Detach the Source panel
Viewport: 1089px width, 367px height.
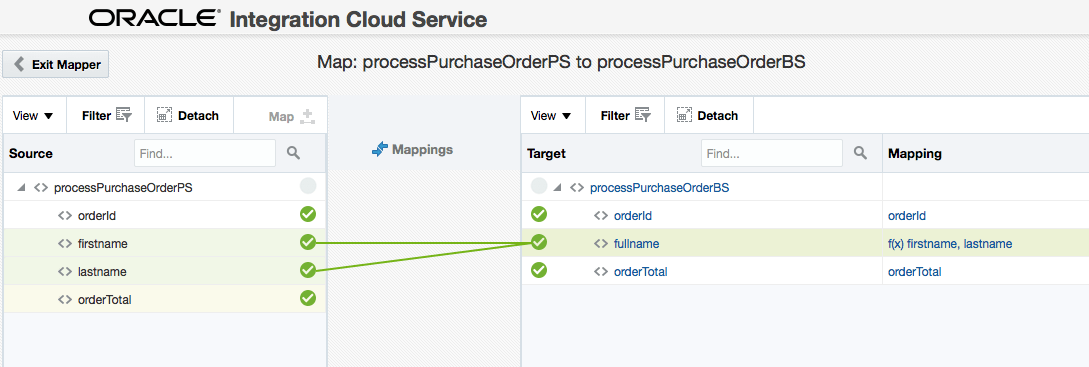pyautogui.click(x=188, y=116)
